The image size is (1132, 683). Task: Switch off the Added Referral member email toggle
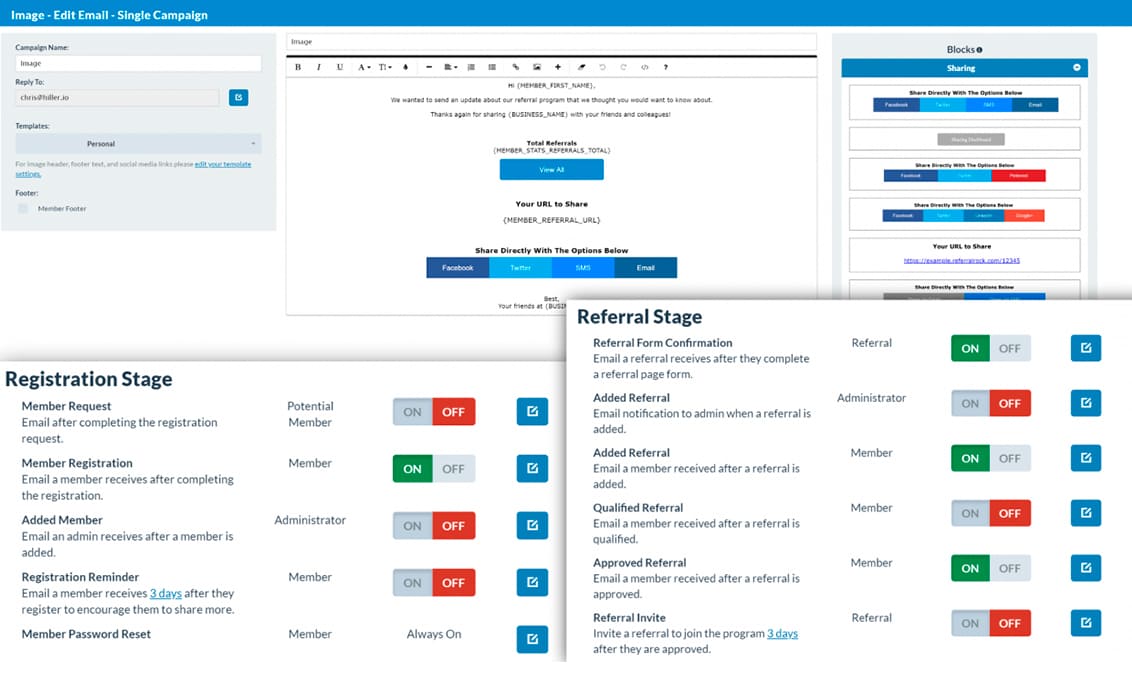(1009, 458)
